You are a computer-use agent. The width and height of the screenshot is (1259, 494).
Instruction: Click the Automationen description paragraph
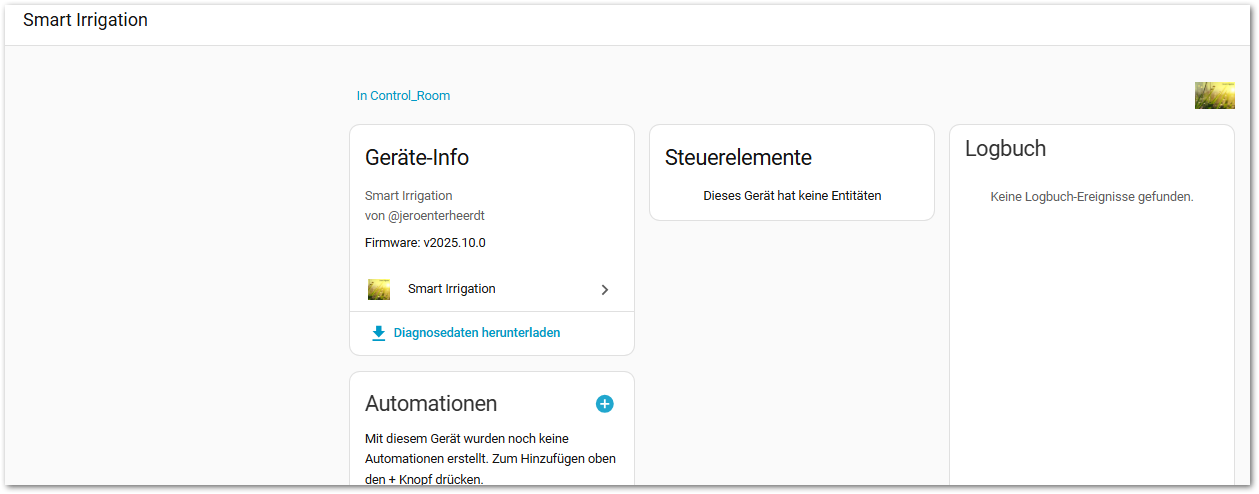point(490,458)
